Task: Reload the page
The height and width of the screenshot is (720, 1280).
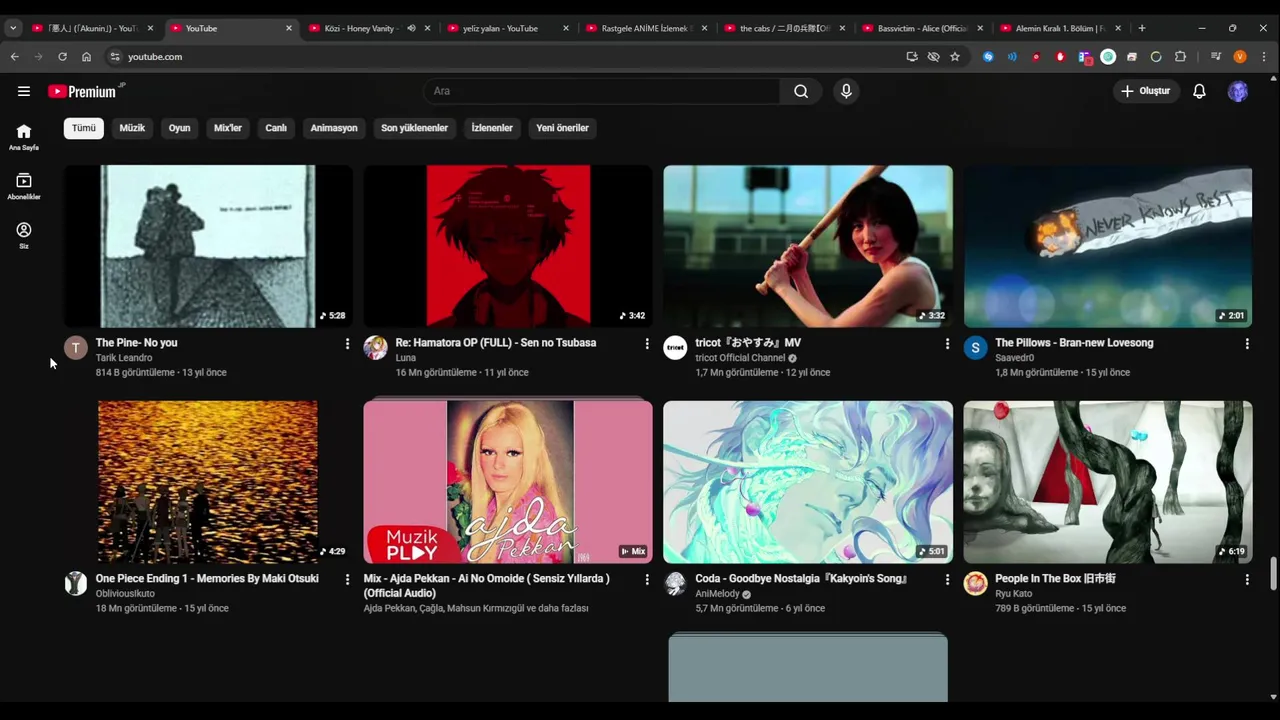Action: [62, 57]
